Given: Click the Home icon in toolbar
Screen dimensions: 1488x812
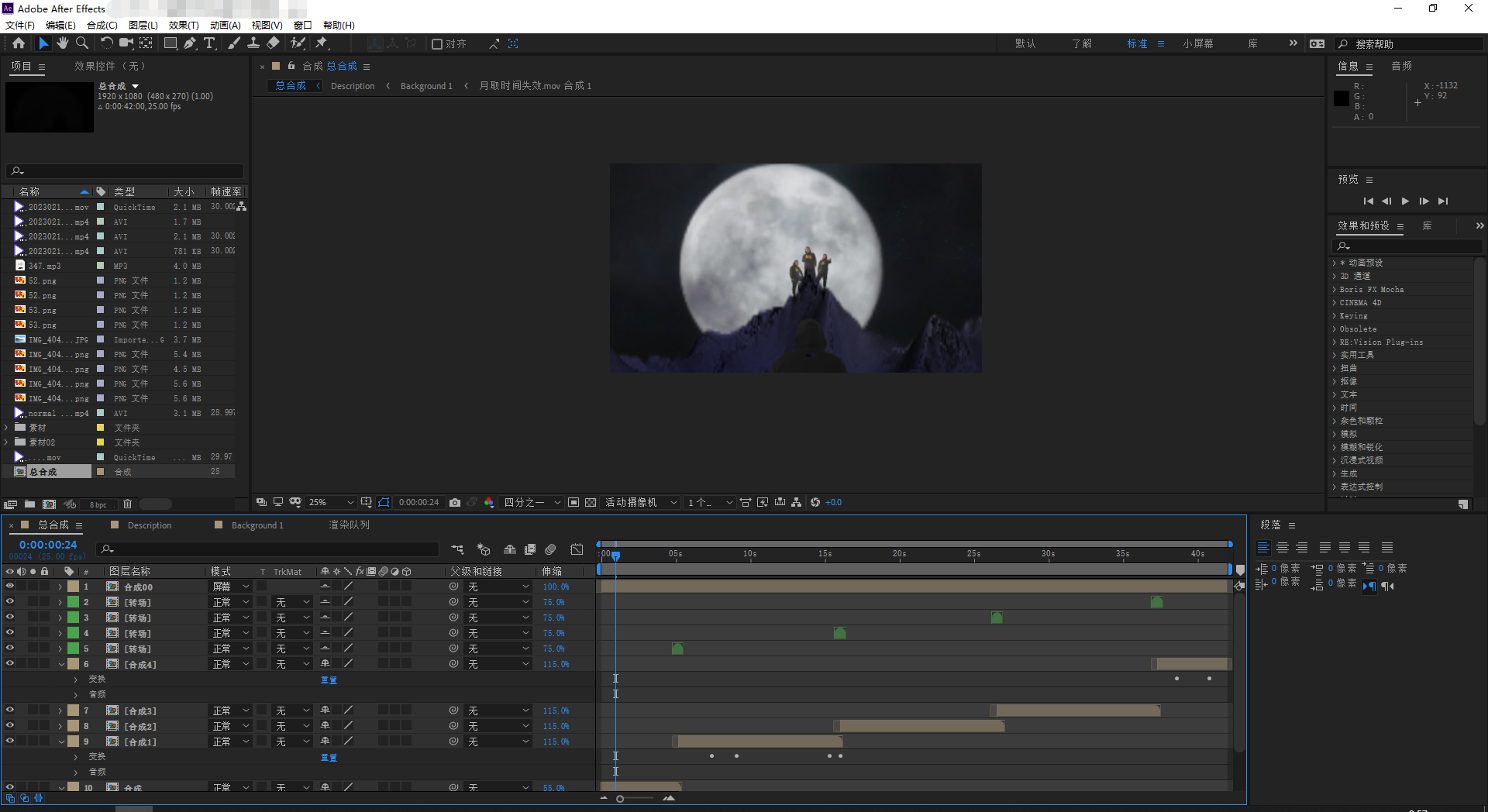Looking at the screenshot, I should 19,43.
